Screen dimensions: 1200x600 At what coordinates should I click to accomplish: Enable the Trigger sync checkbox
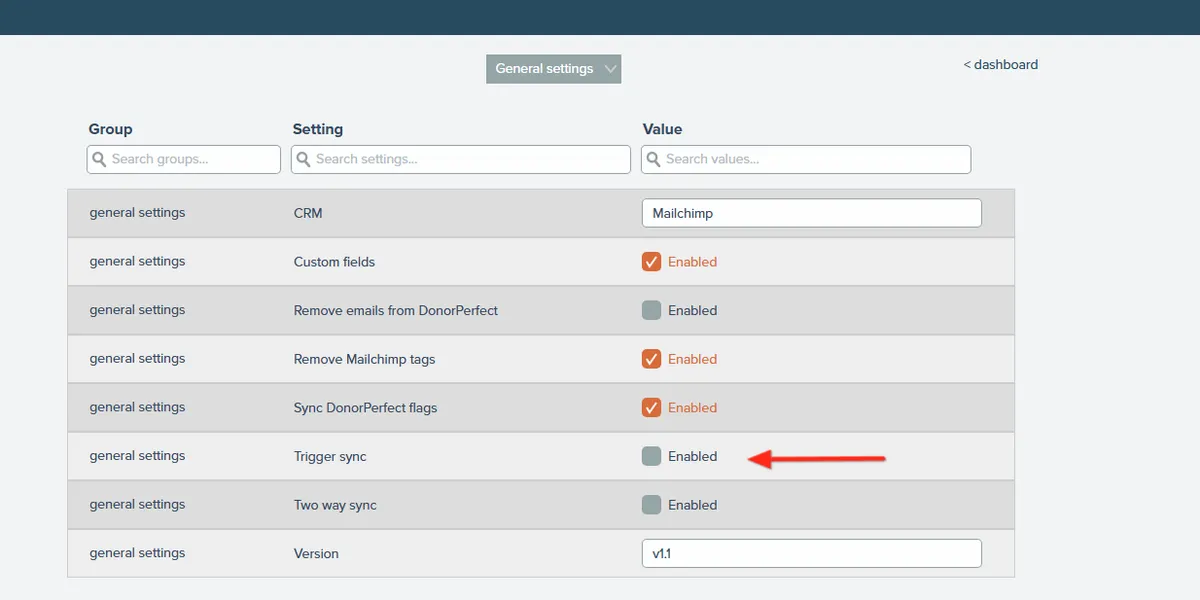tap(651, 456)
